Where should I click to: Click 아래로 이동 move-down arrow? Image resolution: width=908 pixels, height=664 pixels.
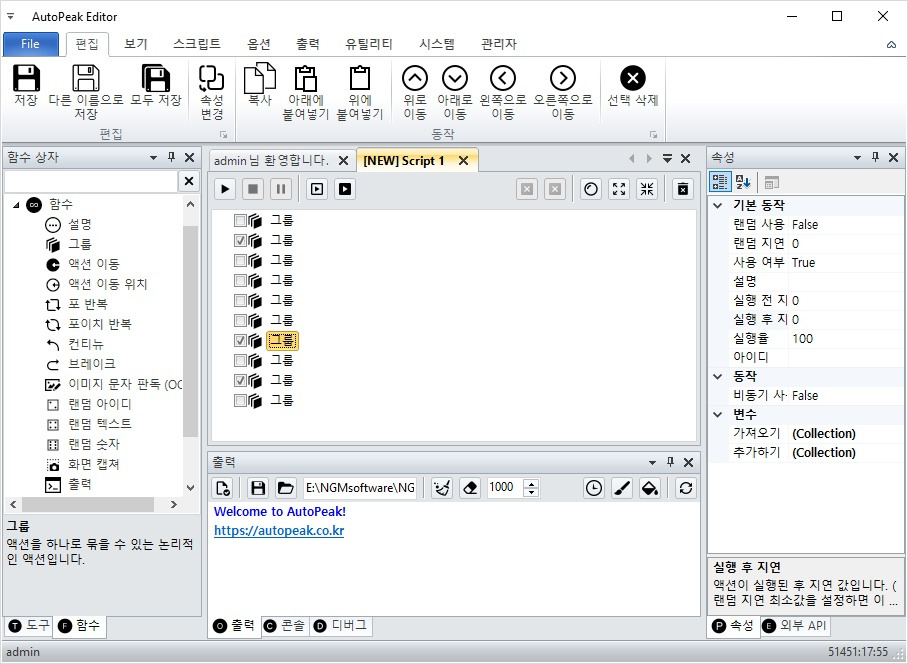[x=455, y=78]
